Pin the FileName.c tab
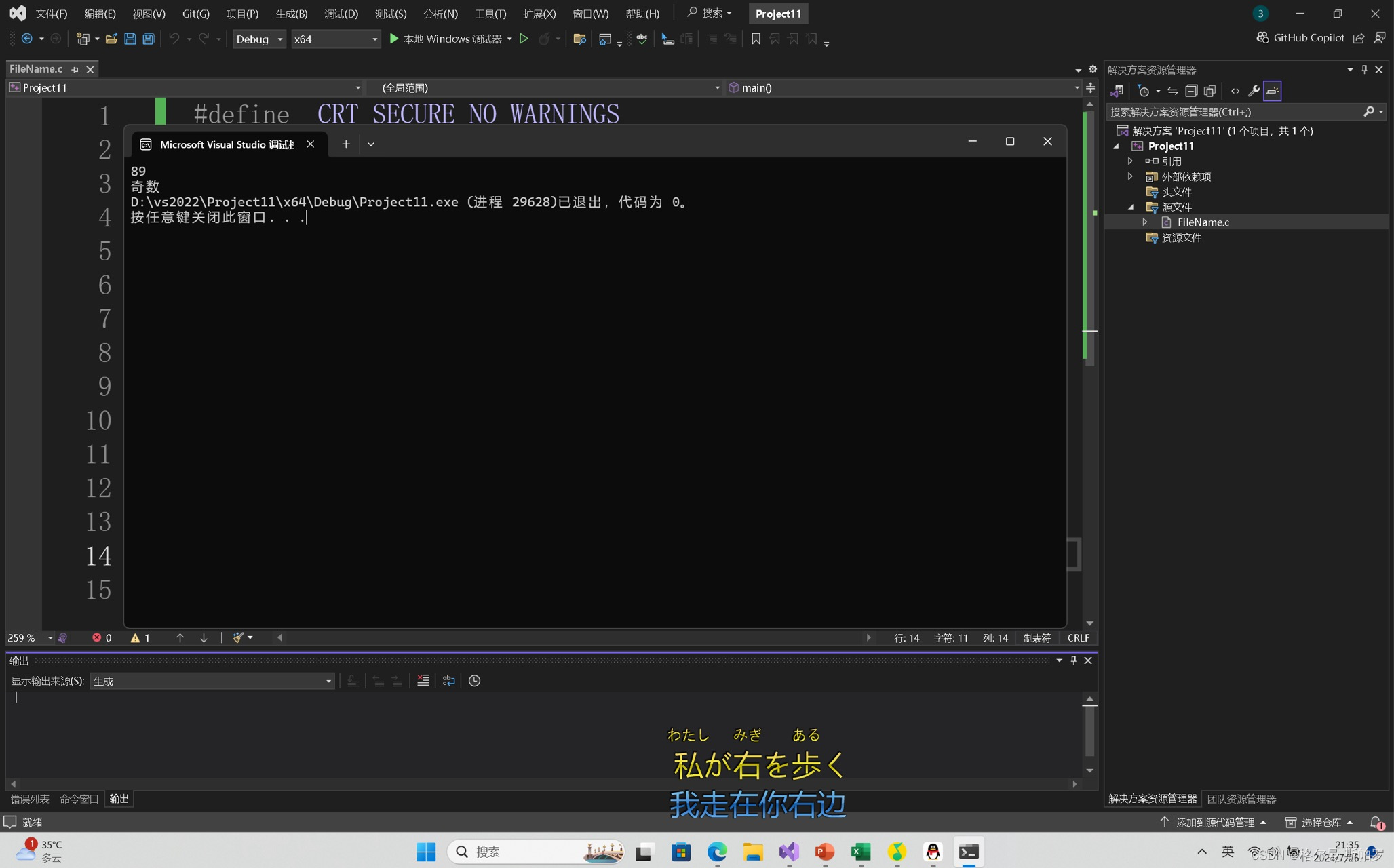 pos(75,69)
